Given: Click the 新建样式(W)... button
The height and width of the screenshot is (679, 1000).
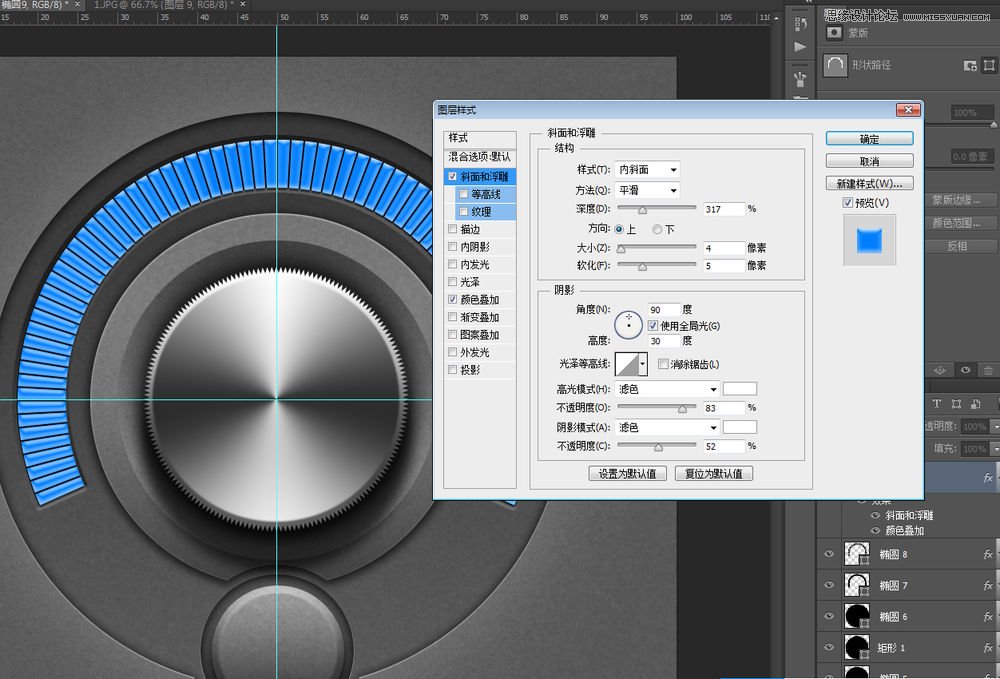Looking at the screenshot, I should coord(869,183).
